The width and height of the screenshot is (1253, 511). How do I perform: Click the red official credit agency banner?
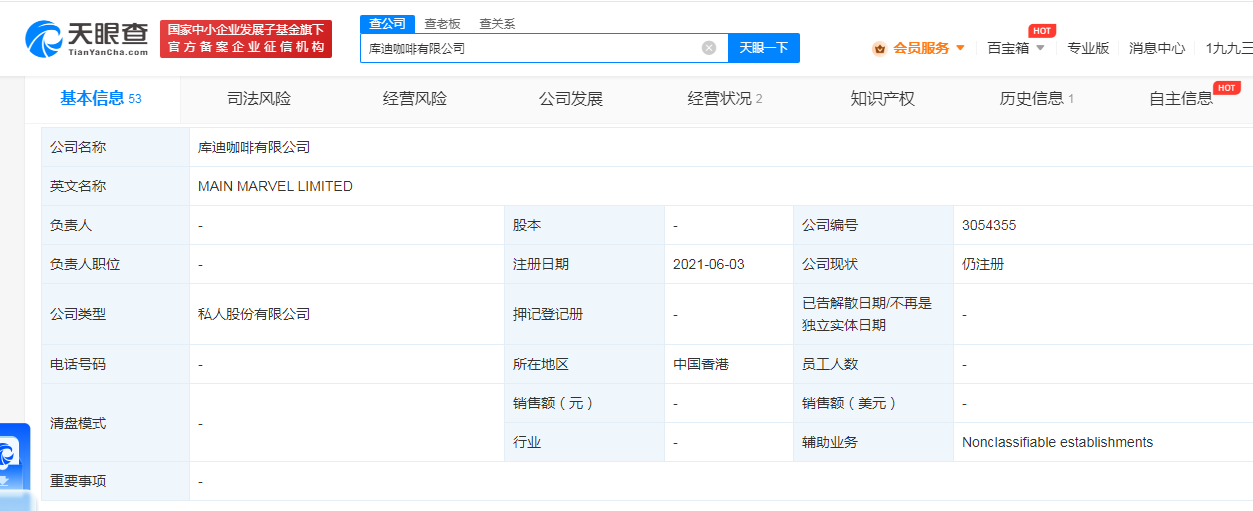(x=246, y=38)
